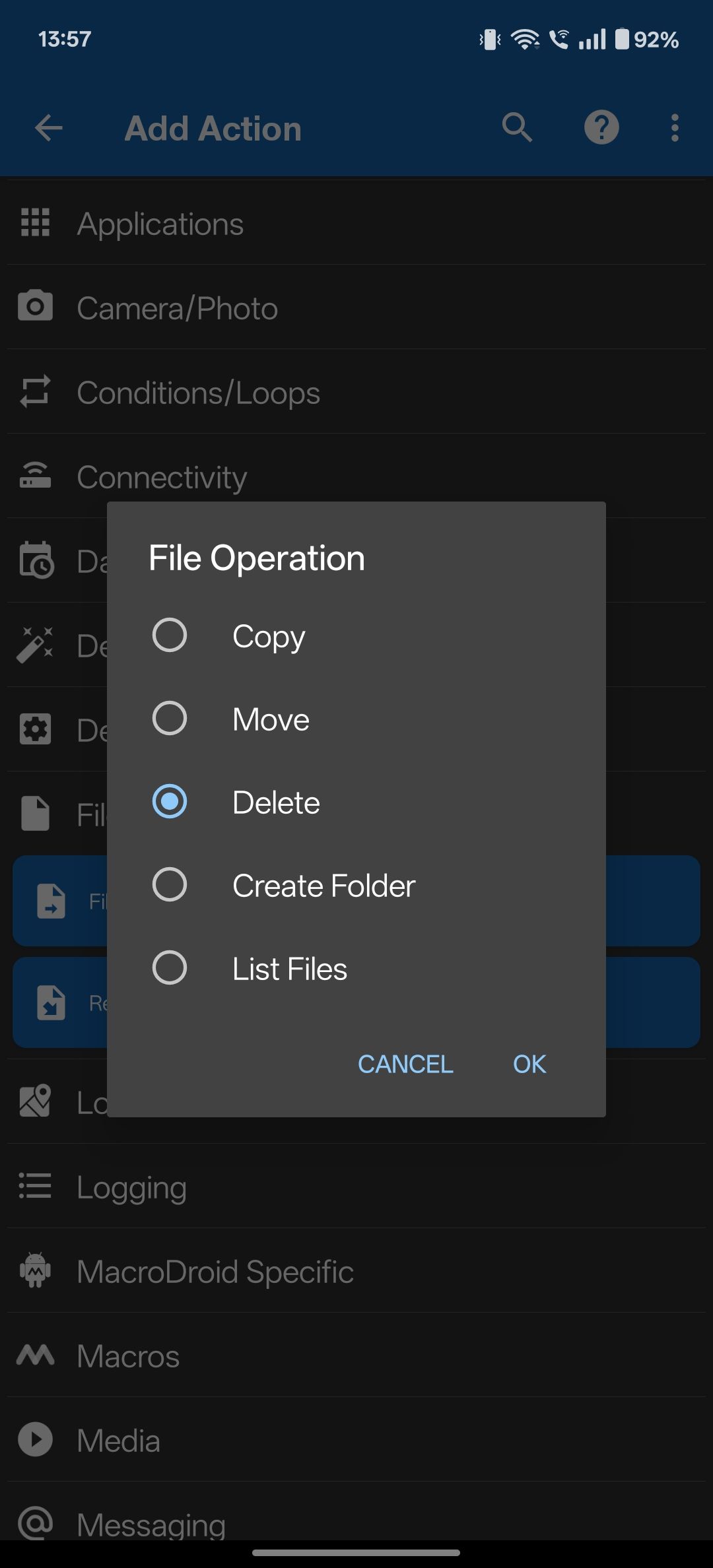The image size is (713, 1568).
Task: Expand the Macros category
Action: (356, 1355)
